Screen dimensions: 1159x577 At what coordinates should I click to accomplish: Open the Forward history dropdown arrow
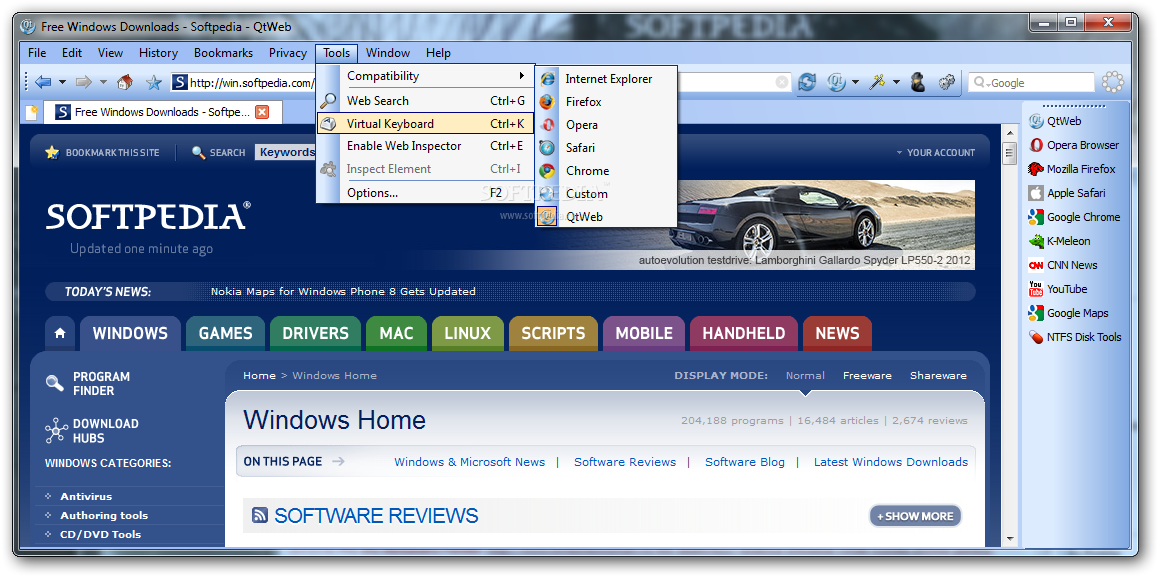pyautogui.click(x=103, y=82)
